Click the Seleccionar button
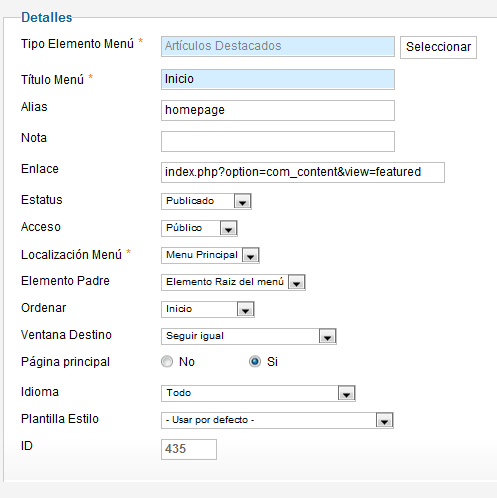The image size is (497, 498). (x=438, y=47)
